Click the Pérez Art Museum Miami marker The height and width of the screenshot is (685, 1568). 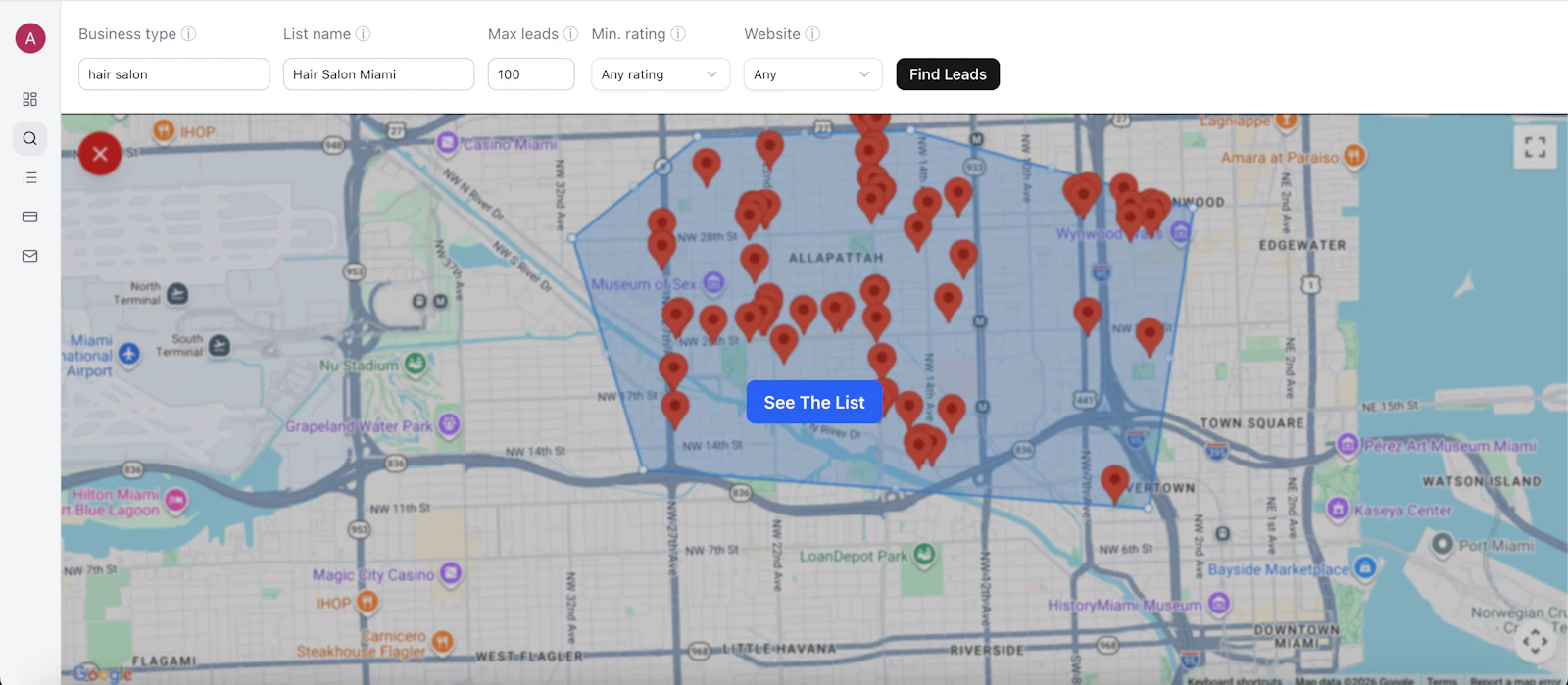(1347, 444)
